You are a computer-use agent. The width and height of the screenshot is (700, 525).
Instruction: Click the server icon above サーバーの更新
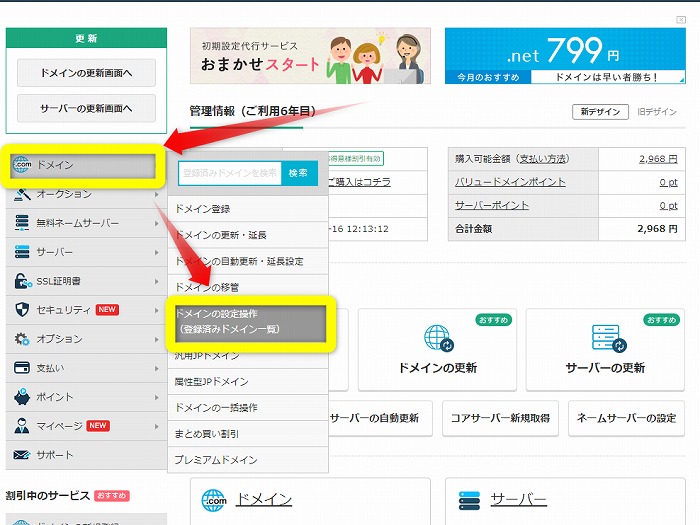click(606, 338)
